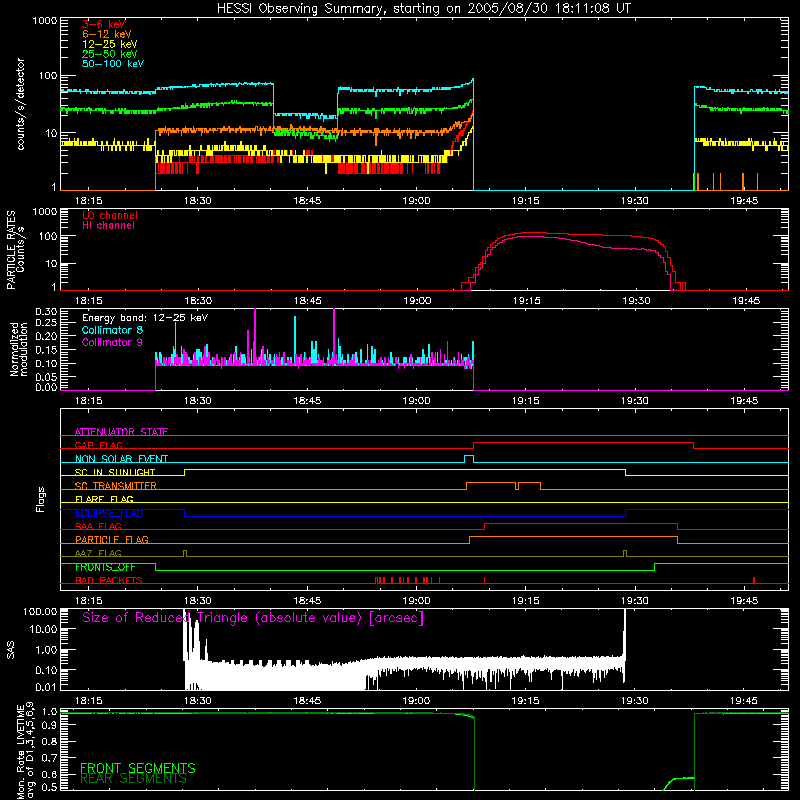800x800 pixels.
Task: Click '19:45' time label under the modulation panel
Action: click(x=744, y=401)
